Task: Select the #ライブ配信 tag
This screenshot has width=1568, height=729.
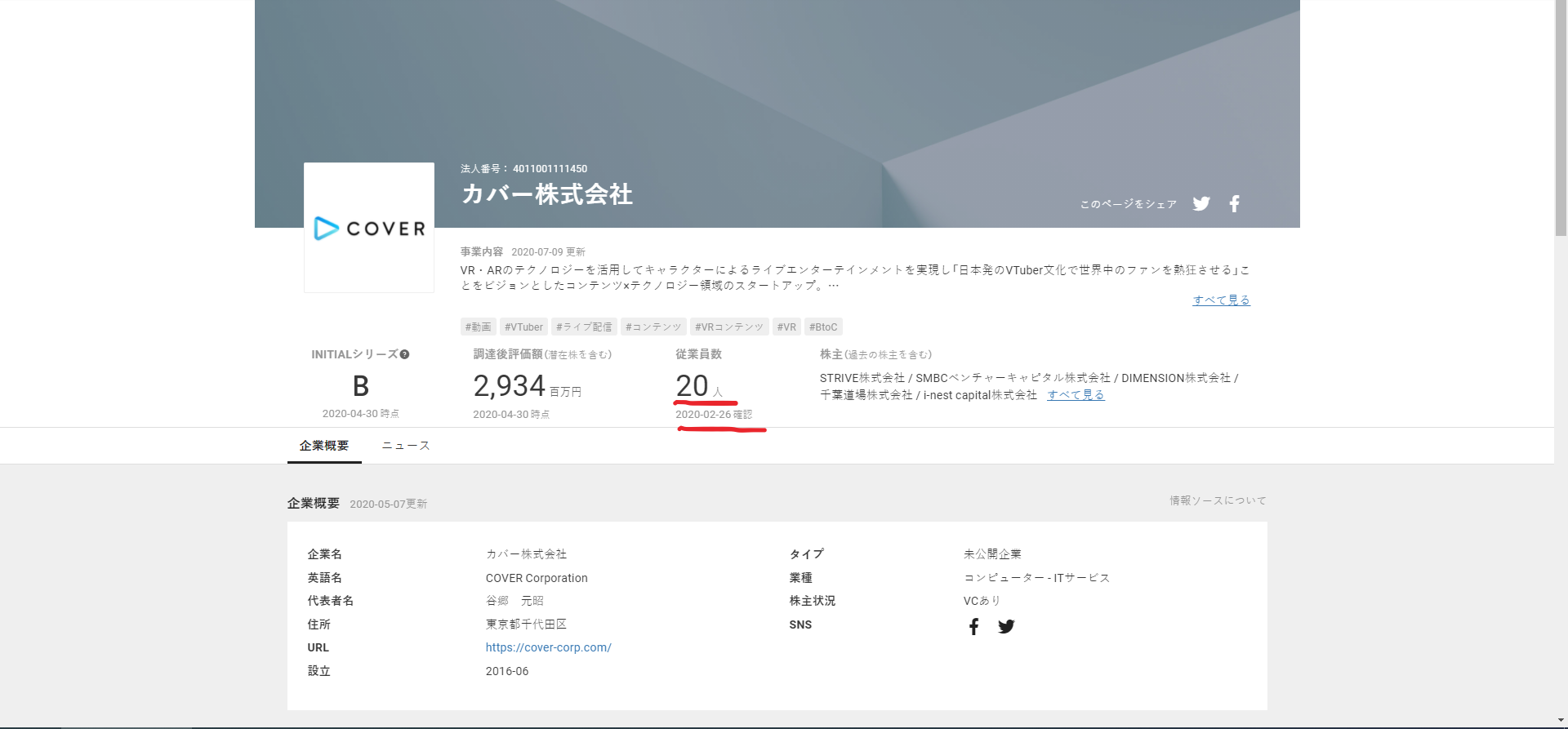Action: [x=584, y=327]
